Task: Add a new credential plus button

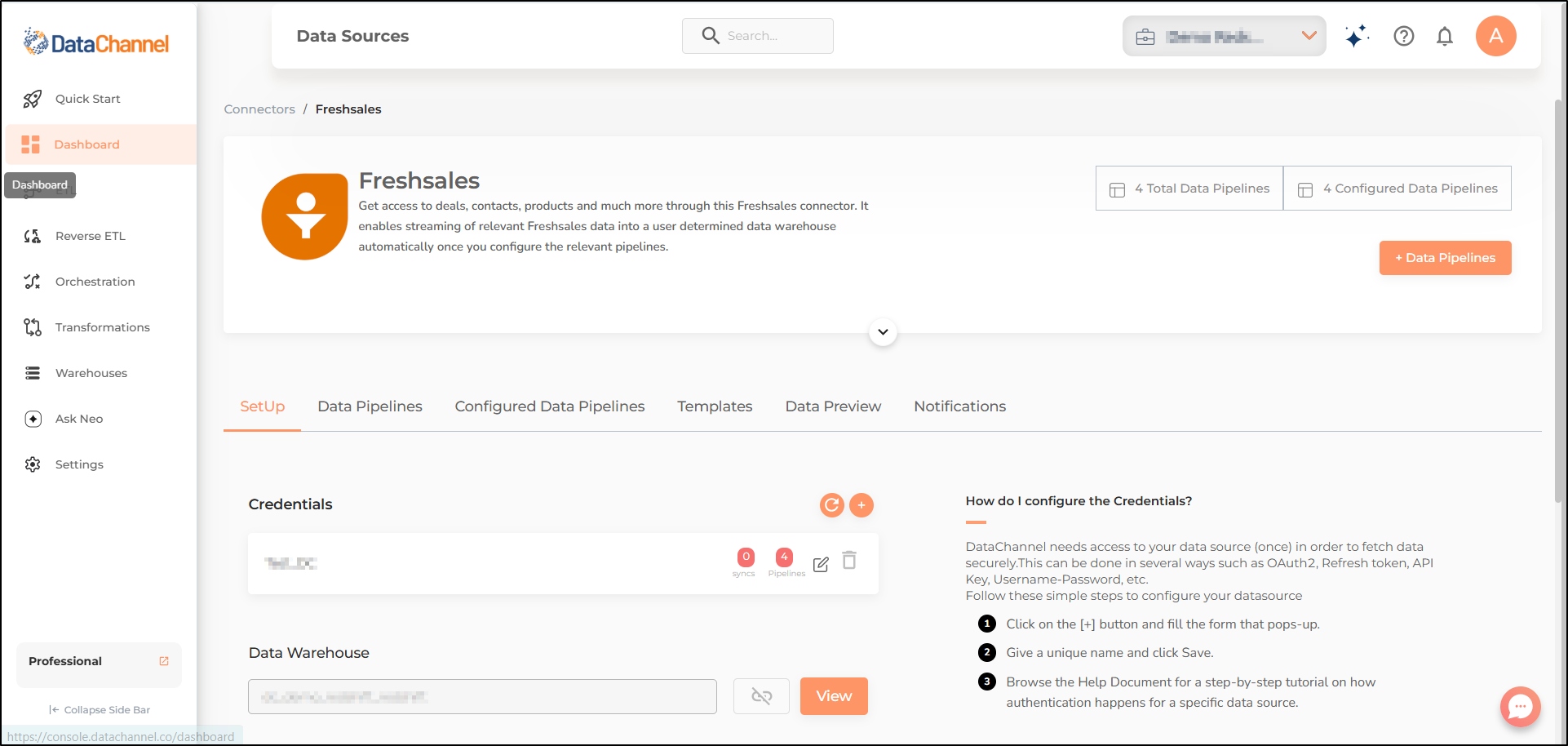Action: pos(862,505)
